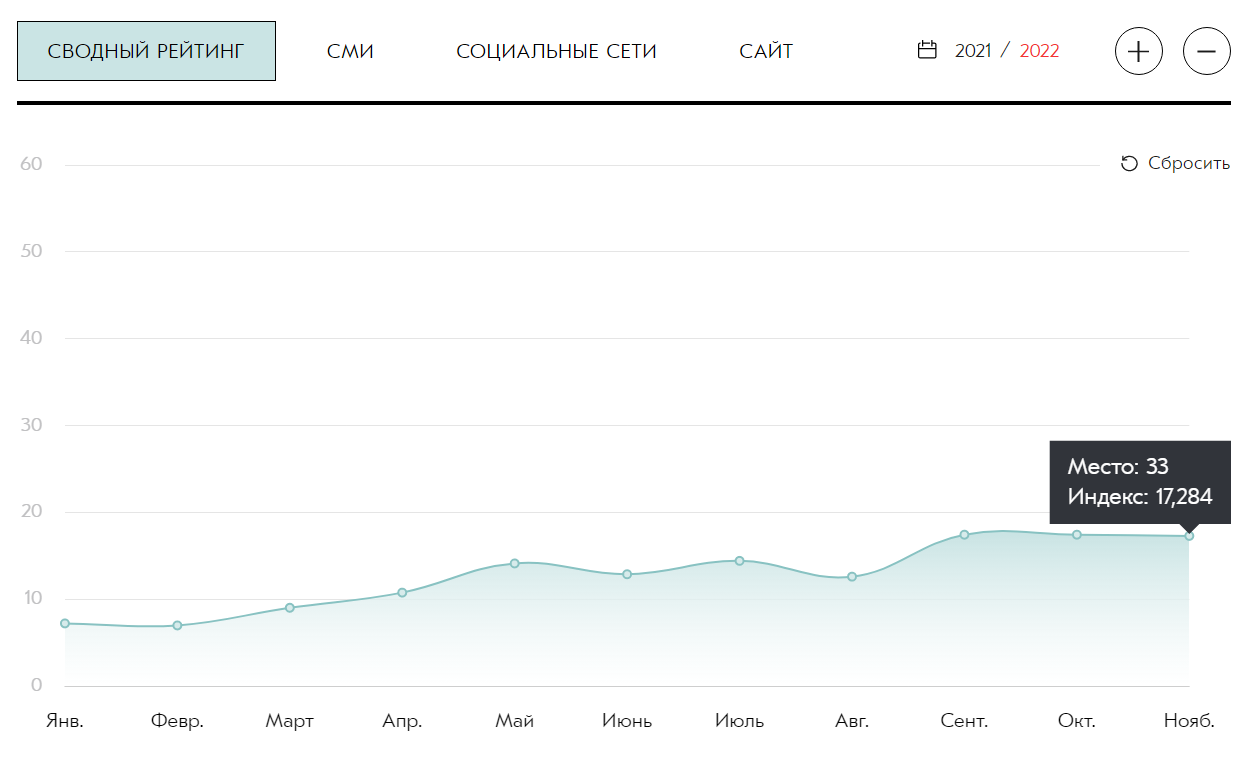Select the March data point marker

pos(290,608)
